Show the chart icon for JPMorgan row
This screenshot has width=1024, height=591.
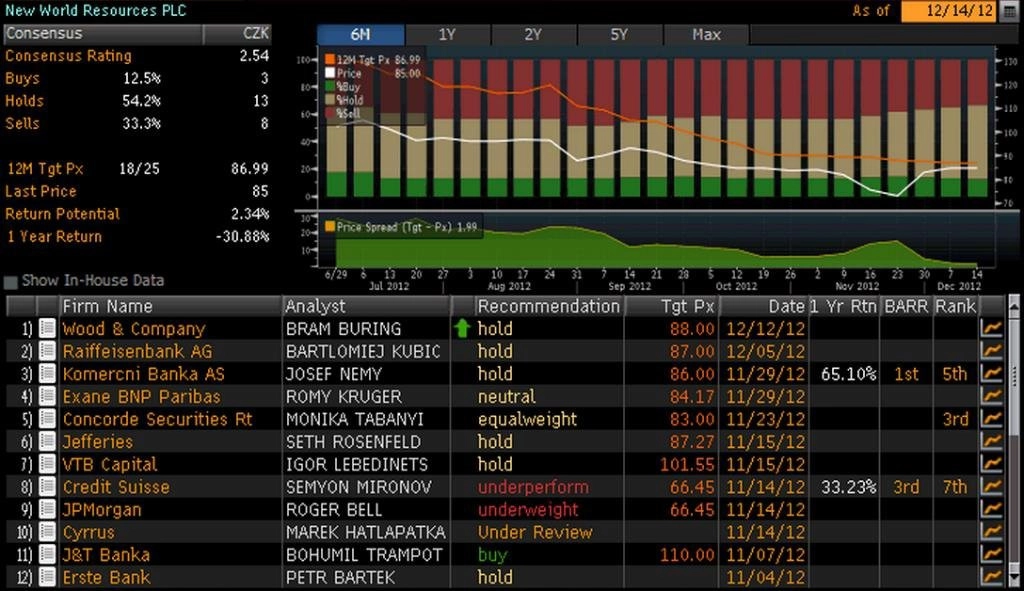[x=991, y=509]
